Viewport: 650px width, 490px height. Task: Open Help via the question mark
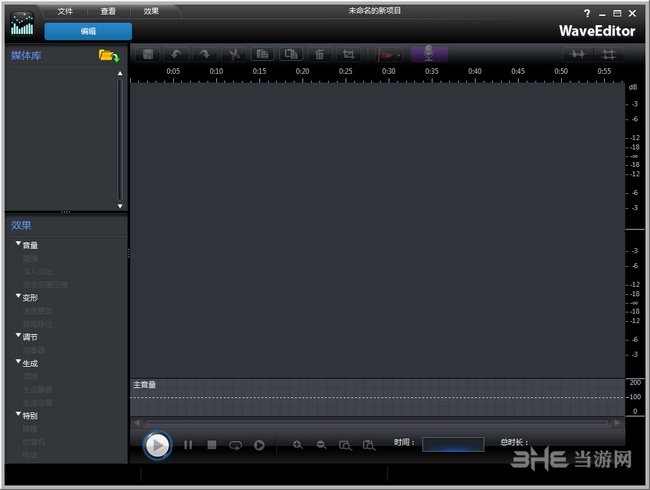587,13
